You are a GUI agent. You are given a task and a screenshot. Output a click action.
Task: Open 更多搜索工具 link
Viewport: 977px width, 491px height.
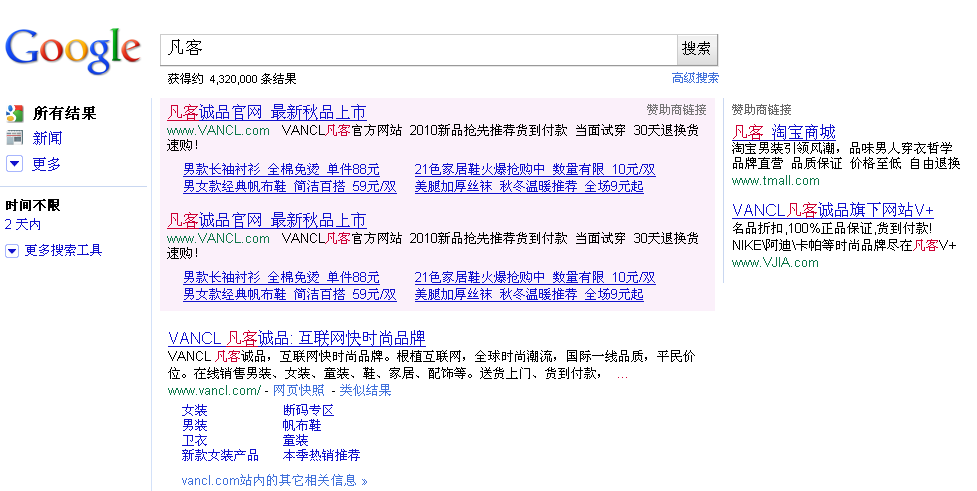63,250
